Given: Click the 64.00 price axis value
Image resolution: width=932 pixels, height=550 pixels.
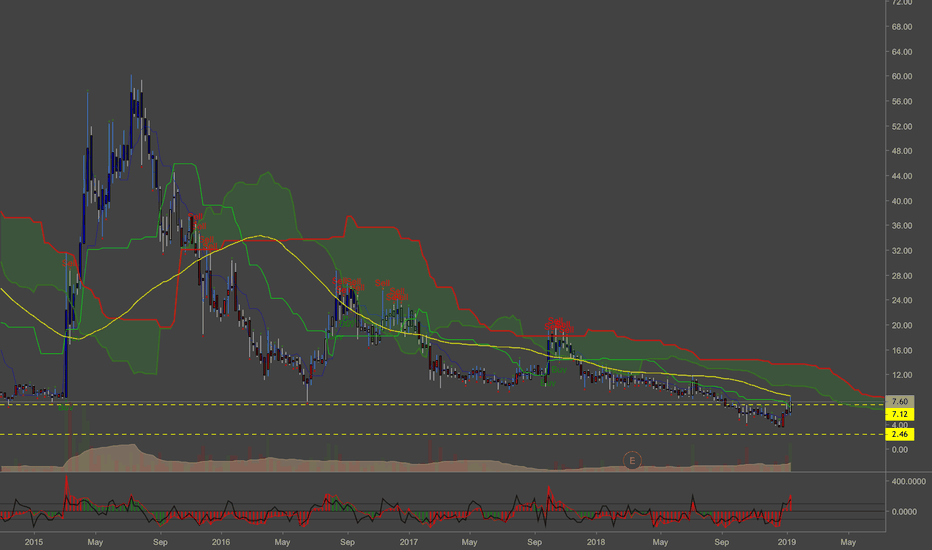Looking at the screenshot, I should tap(902, 52).
